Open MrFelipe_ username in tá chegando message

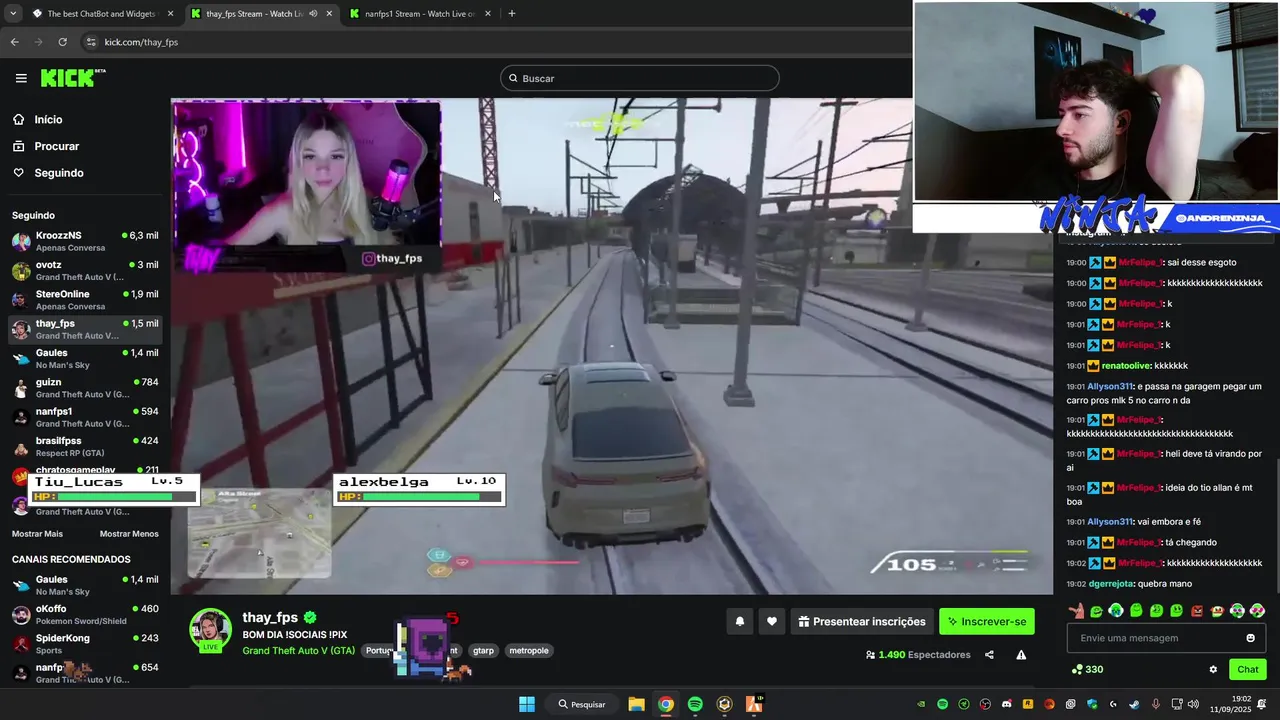tap(1139, 542)
